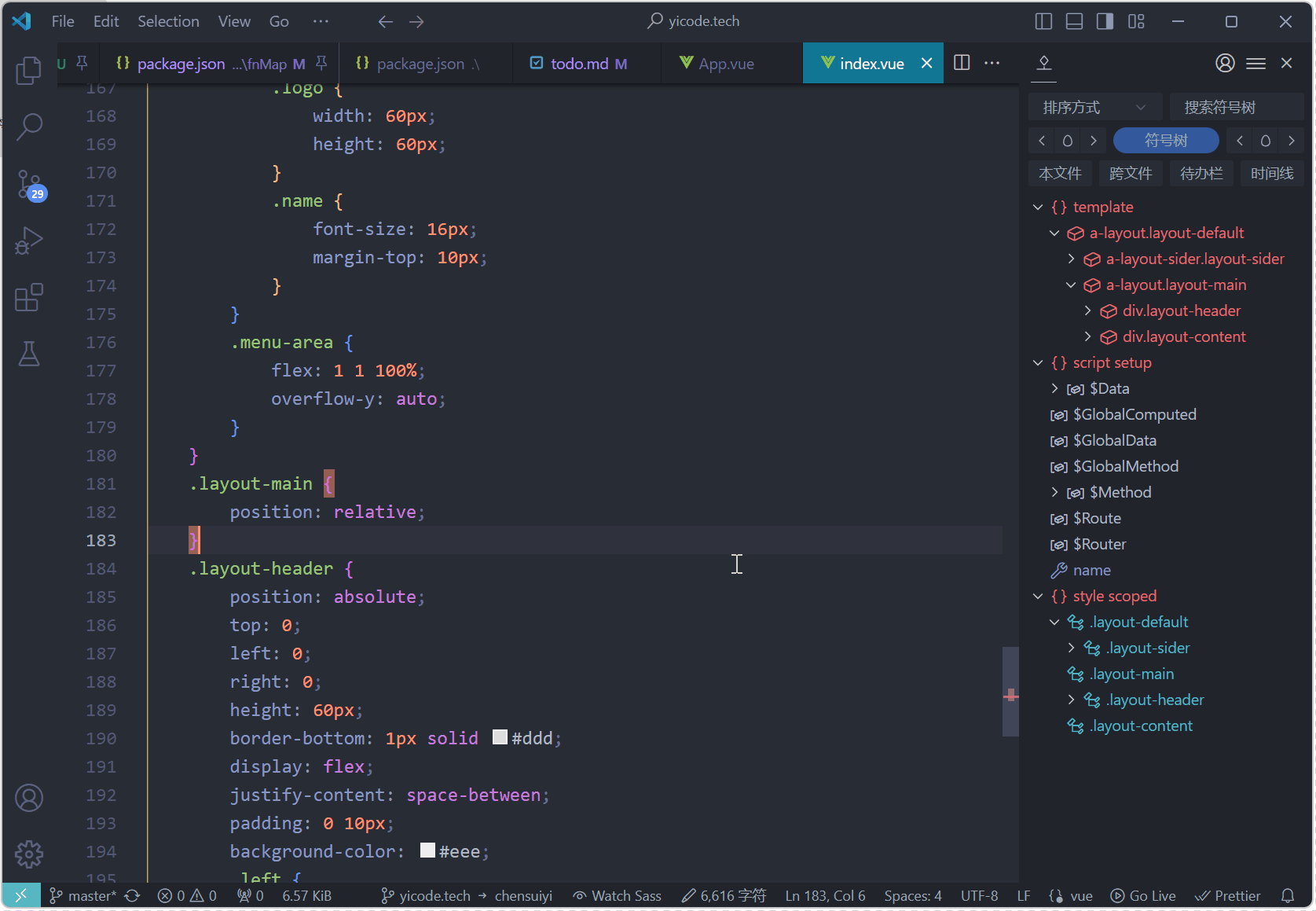The height and width of the screenshot is (911, 1316).
Task: Click the 搜索符号树 search field
Action: pos(1237,108)
